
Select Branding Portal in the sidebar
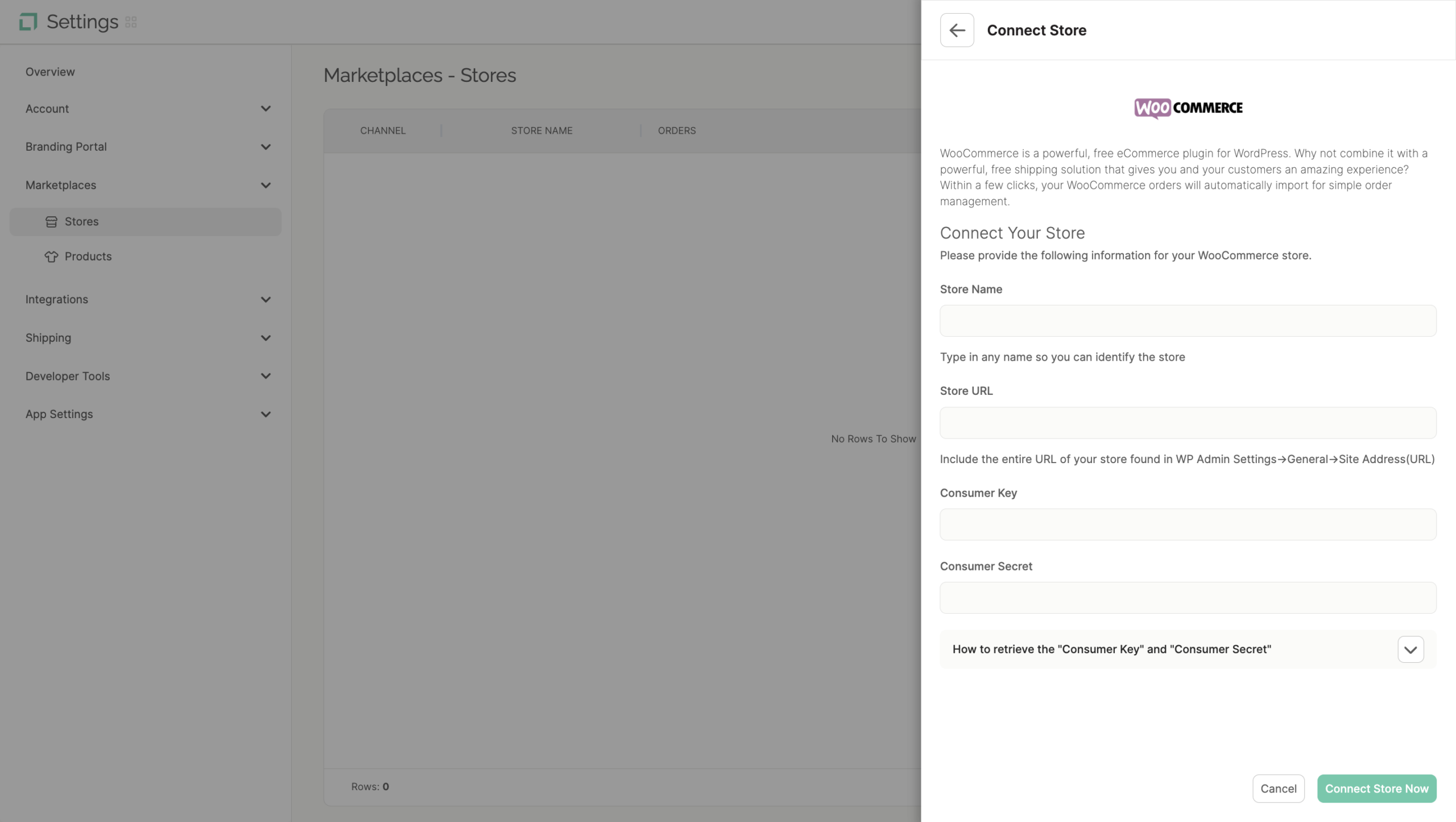pyautogui.click(x=66, y=147)
